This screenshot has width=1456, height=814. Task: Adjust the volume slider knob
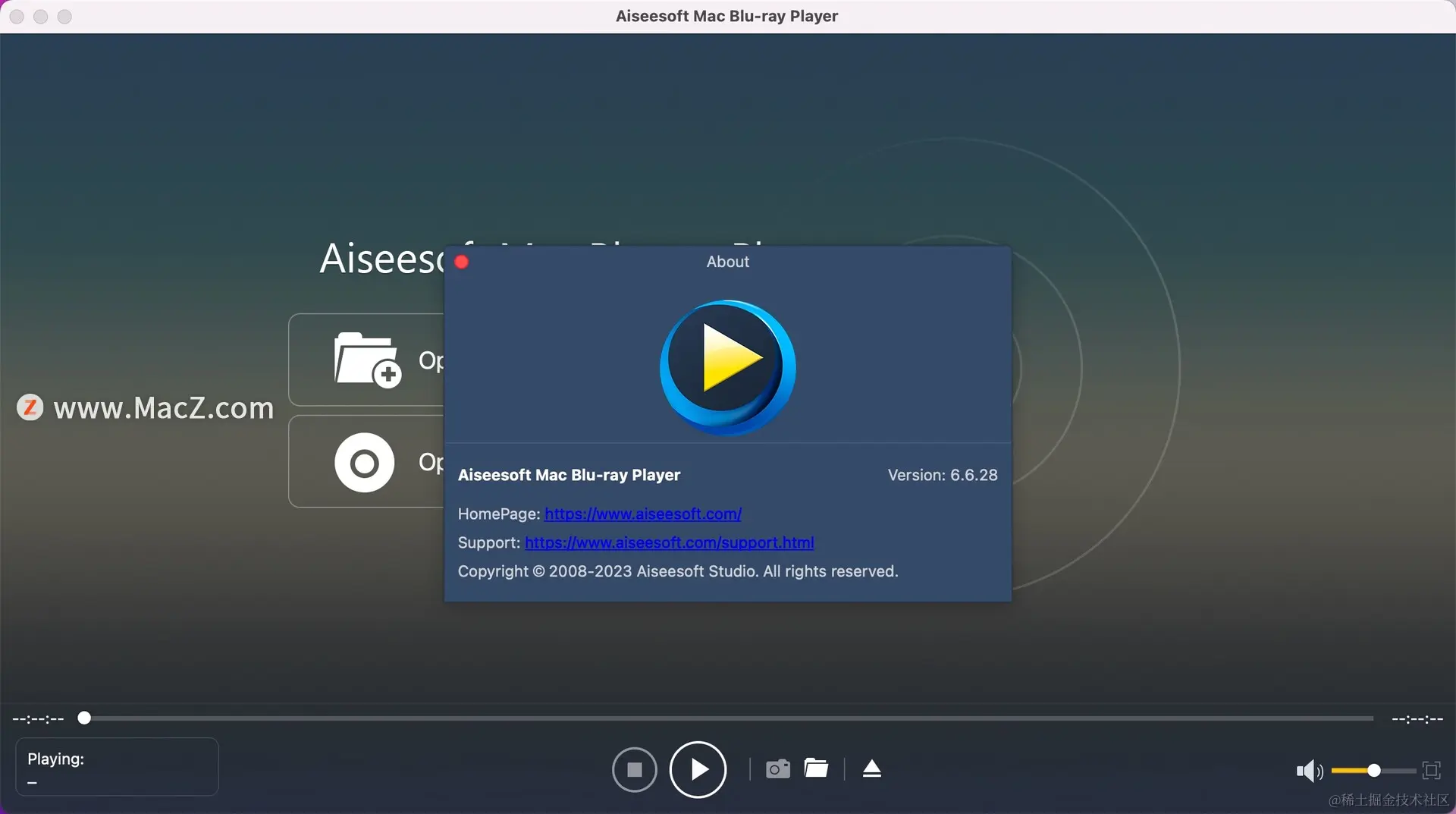click(x=1373, y=771)
